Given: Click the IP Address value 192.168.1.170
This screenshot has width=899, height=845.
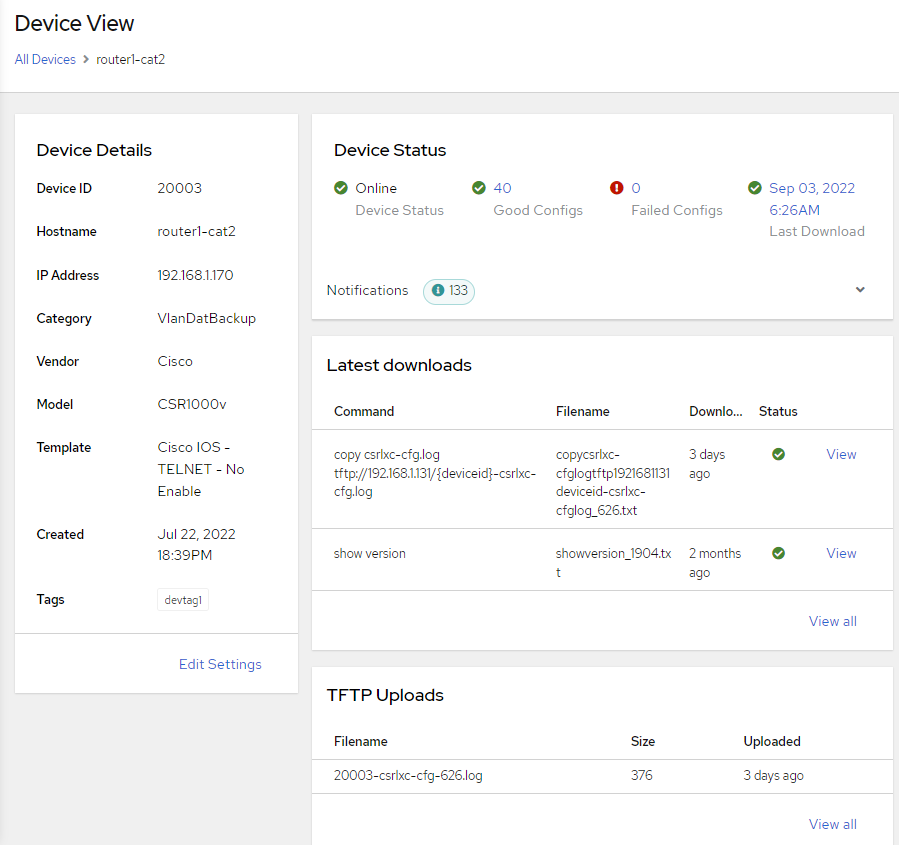Looking at the screenshot, I should pyautogui.click(x=196, y=275).
